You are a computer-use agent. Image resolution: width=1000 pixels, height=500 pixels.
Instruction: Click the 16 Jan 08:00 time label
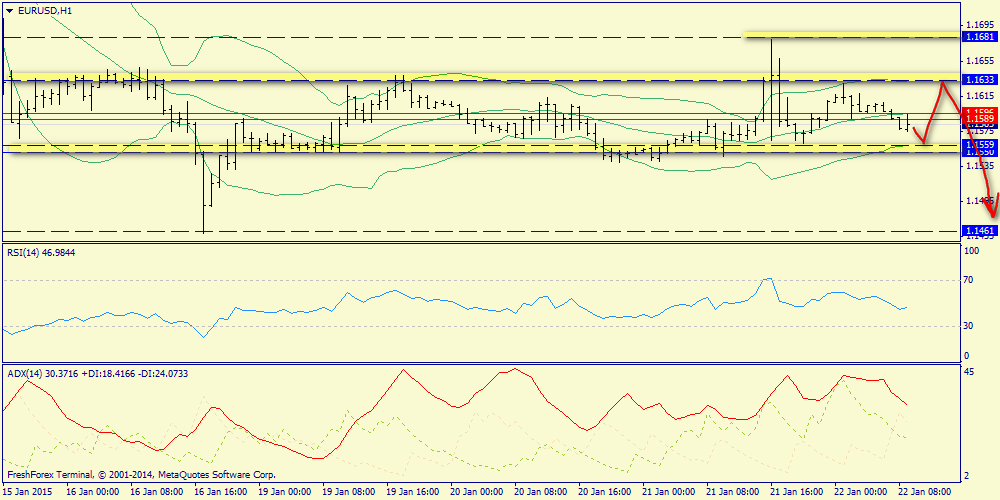coord(156,492)
